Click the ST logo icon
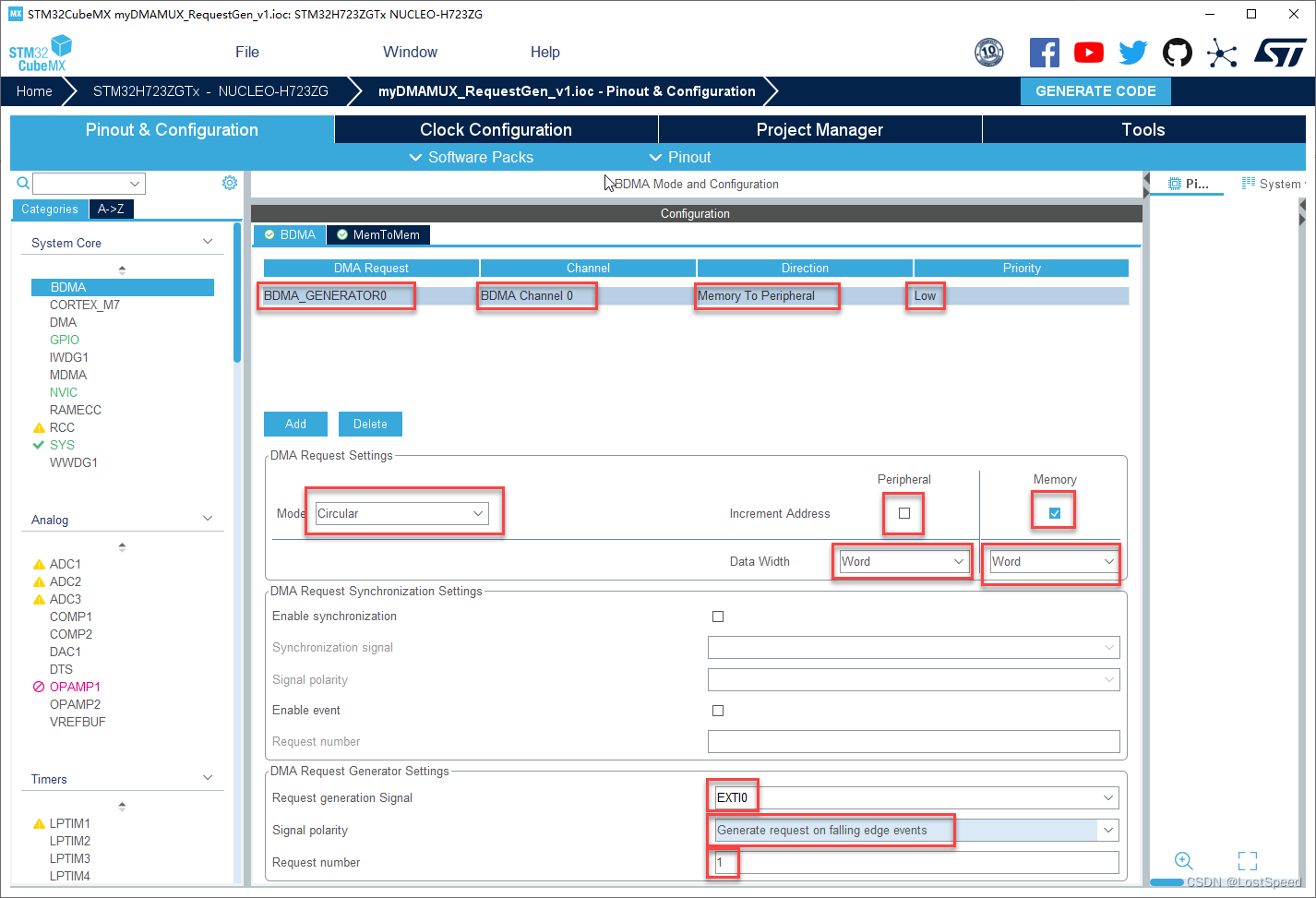This screenshot has width=1316, height=898. pos(1280,53)
